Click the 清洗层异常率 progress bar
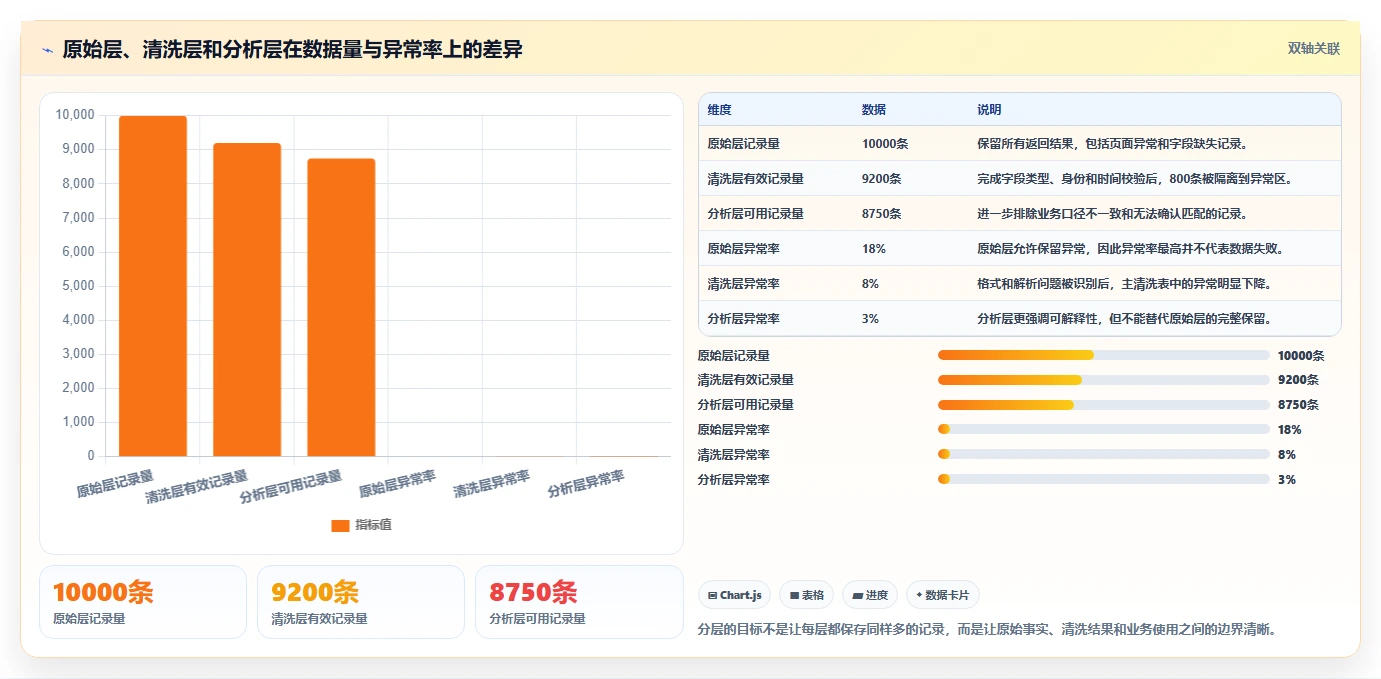The width and height of the screenshot is (1381, 679). pos(1104,454)
